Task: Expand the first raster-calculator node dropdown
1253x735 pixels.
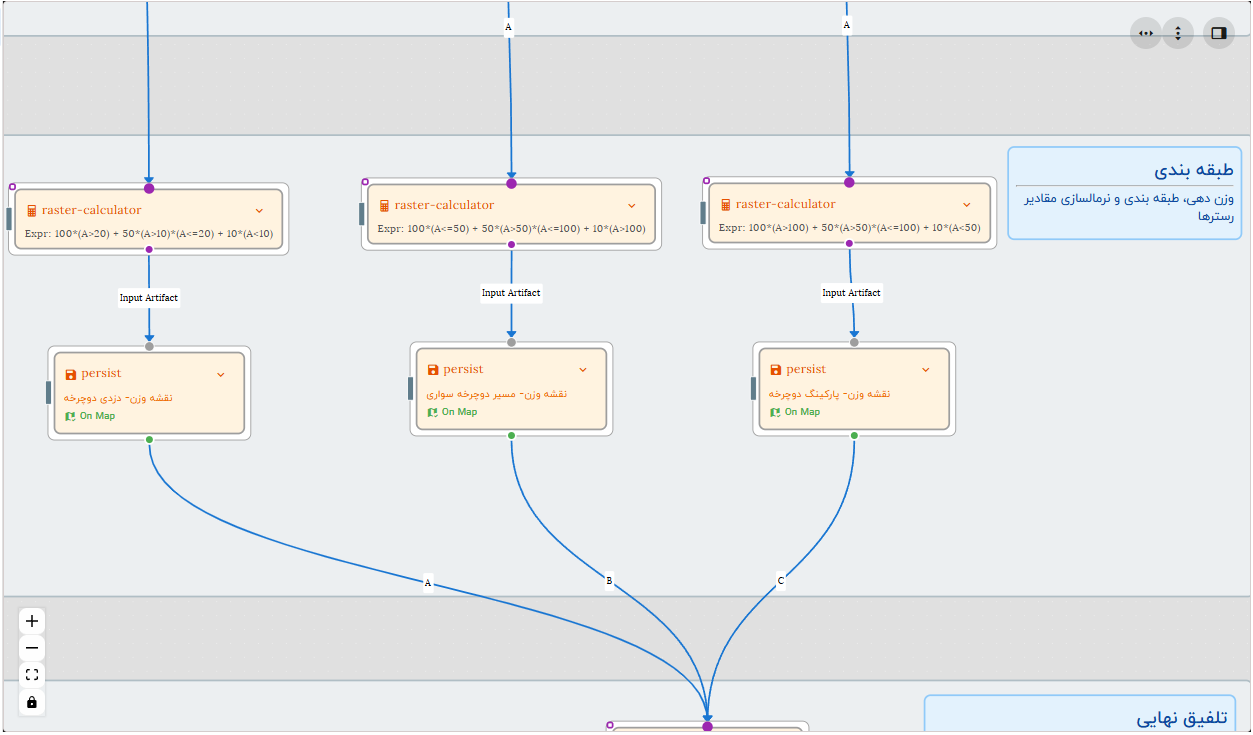Action: tap(259, 210)
